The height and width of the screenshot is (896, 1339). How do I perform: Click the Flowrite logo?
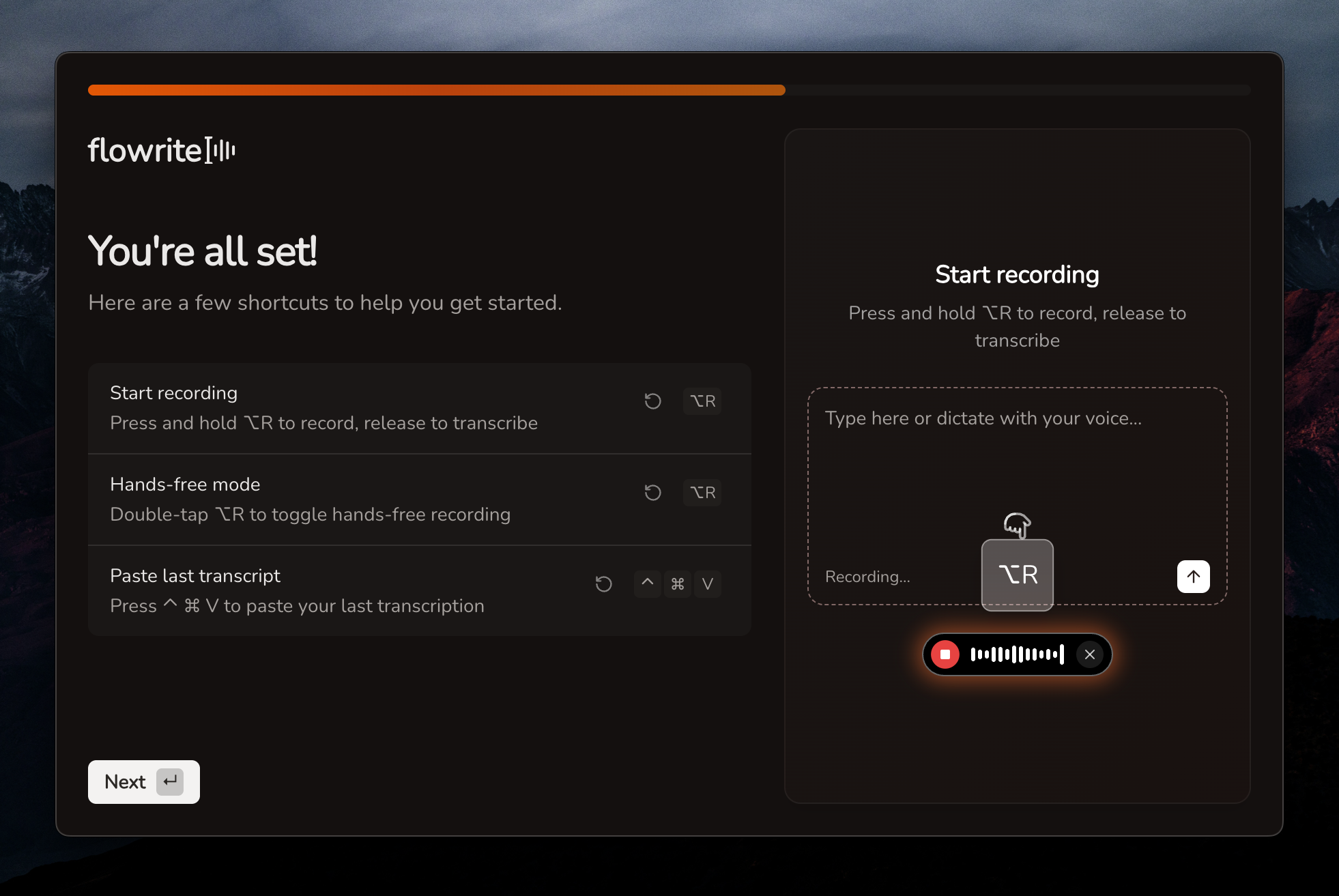click(x=161, y=149)
